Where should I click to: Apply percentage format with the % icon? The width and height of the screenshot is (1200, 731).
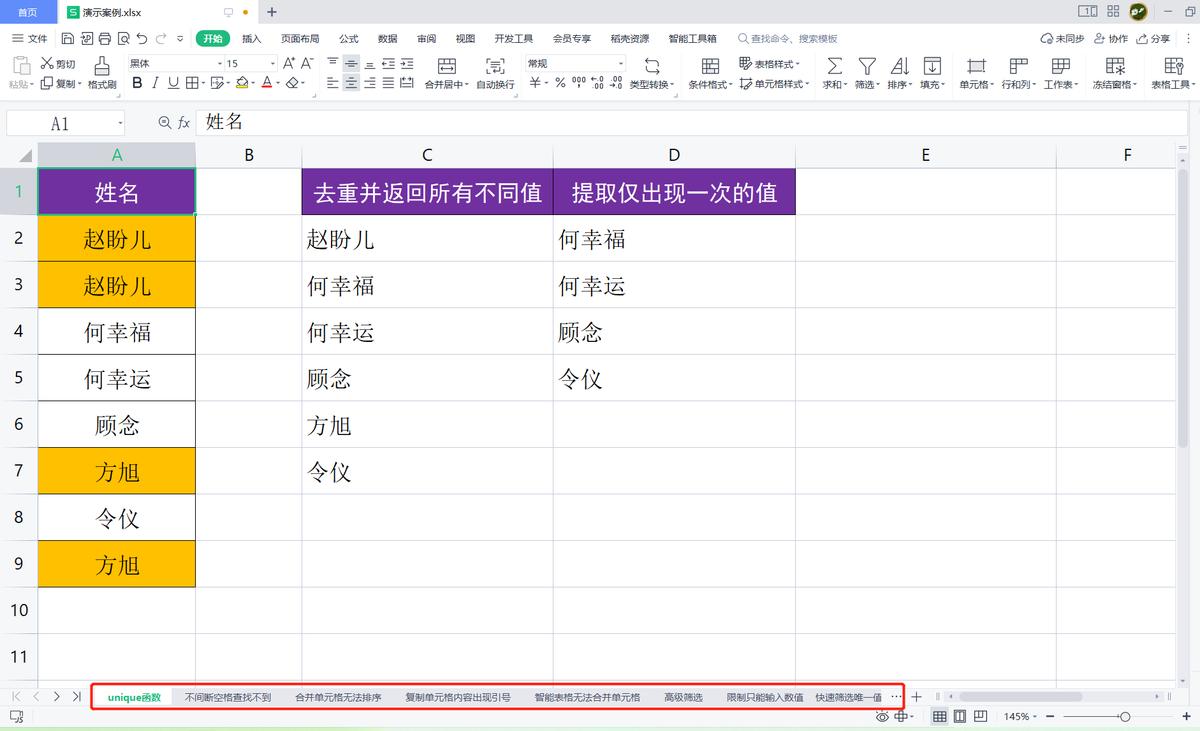pyautogui.click(x=558, y=83)
